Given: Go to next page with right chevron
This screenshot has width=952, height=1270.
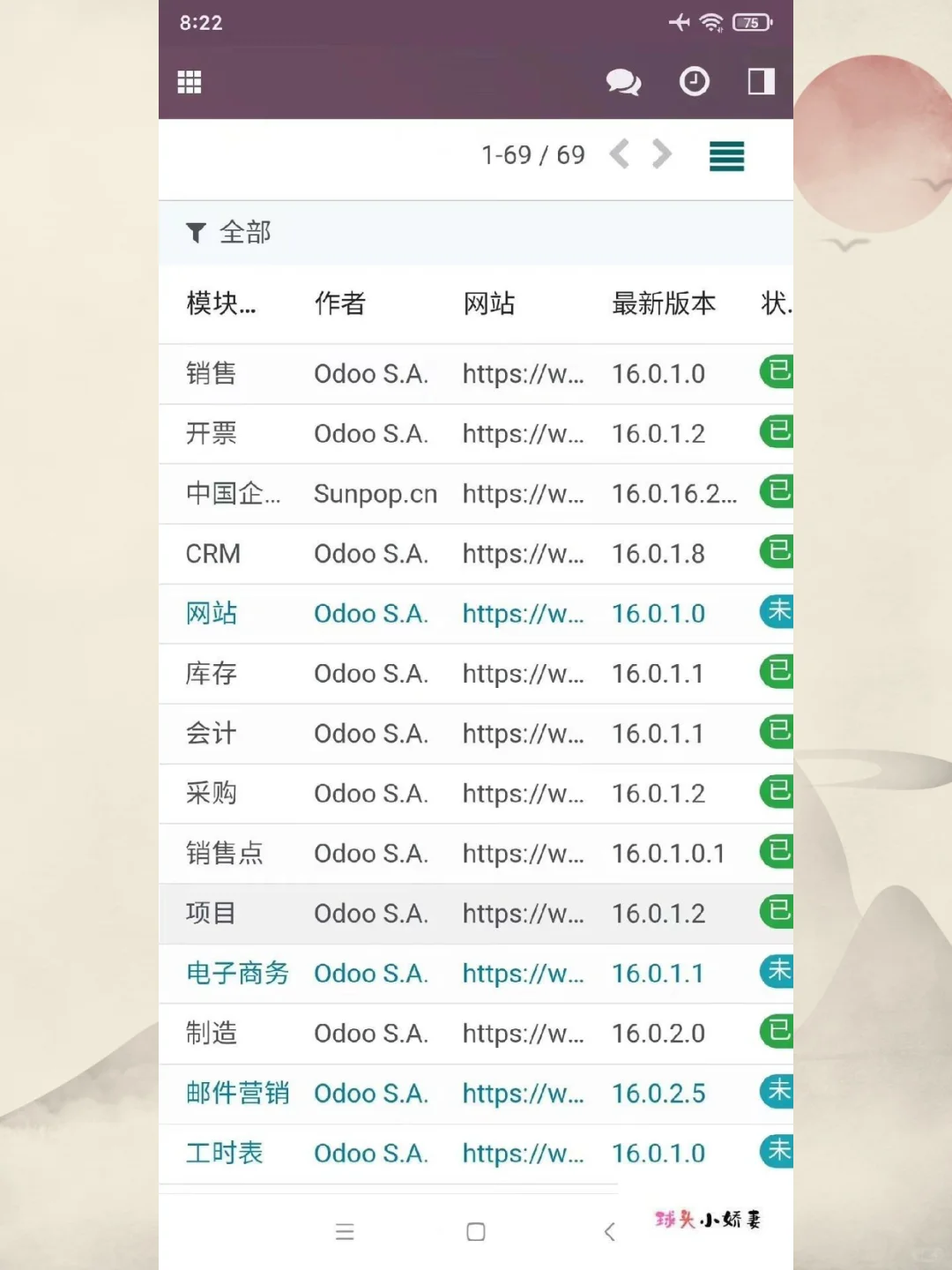Looking at the screenshot, I should [662, 154].
